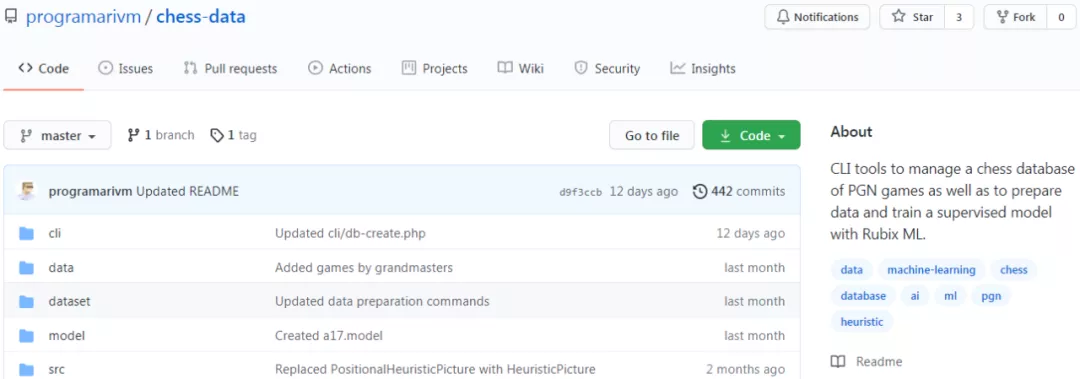Open Replaced PositionalHeuristicPicture commit message
1080x379 pixels.
(435, 369)
